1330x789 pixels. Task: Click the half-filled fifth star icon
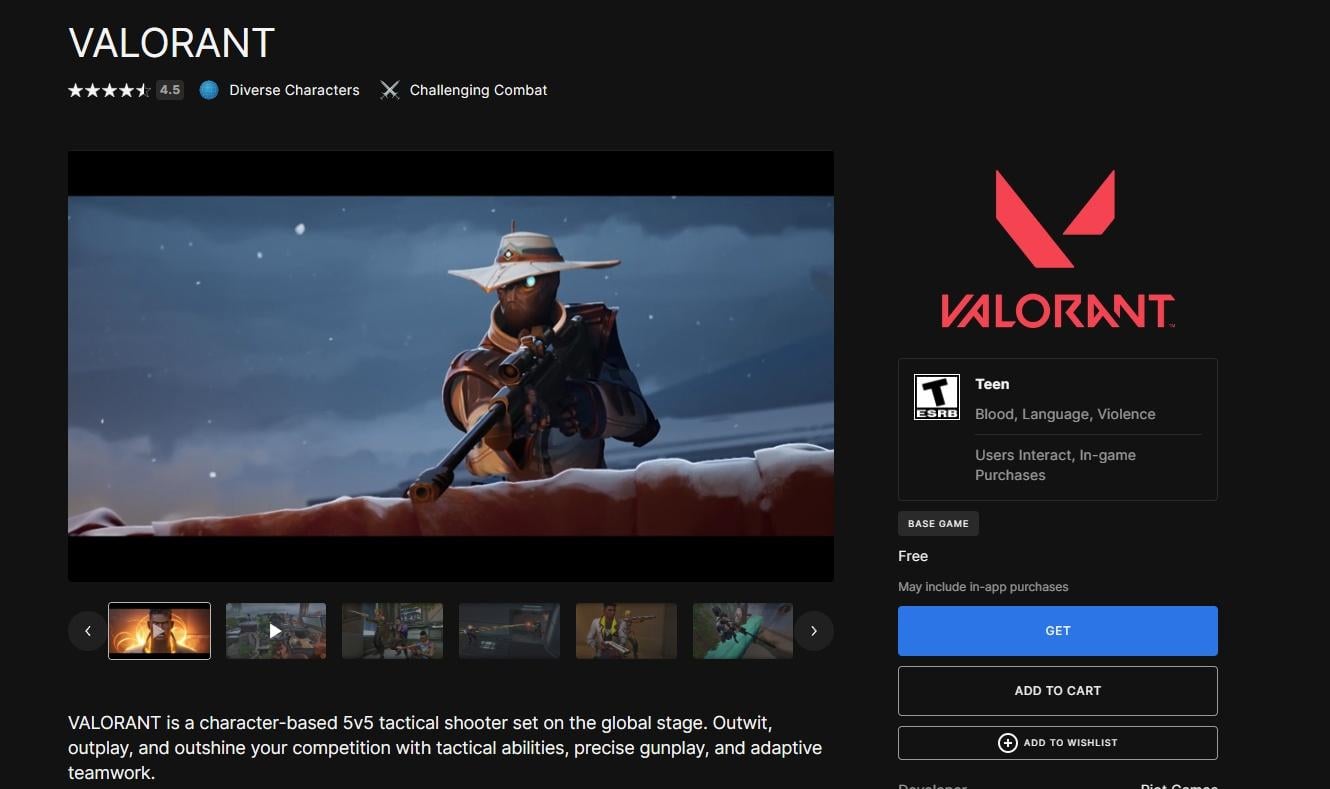pyautogui.click(x=146, y=90)
